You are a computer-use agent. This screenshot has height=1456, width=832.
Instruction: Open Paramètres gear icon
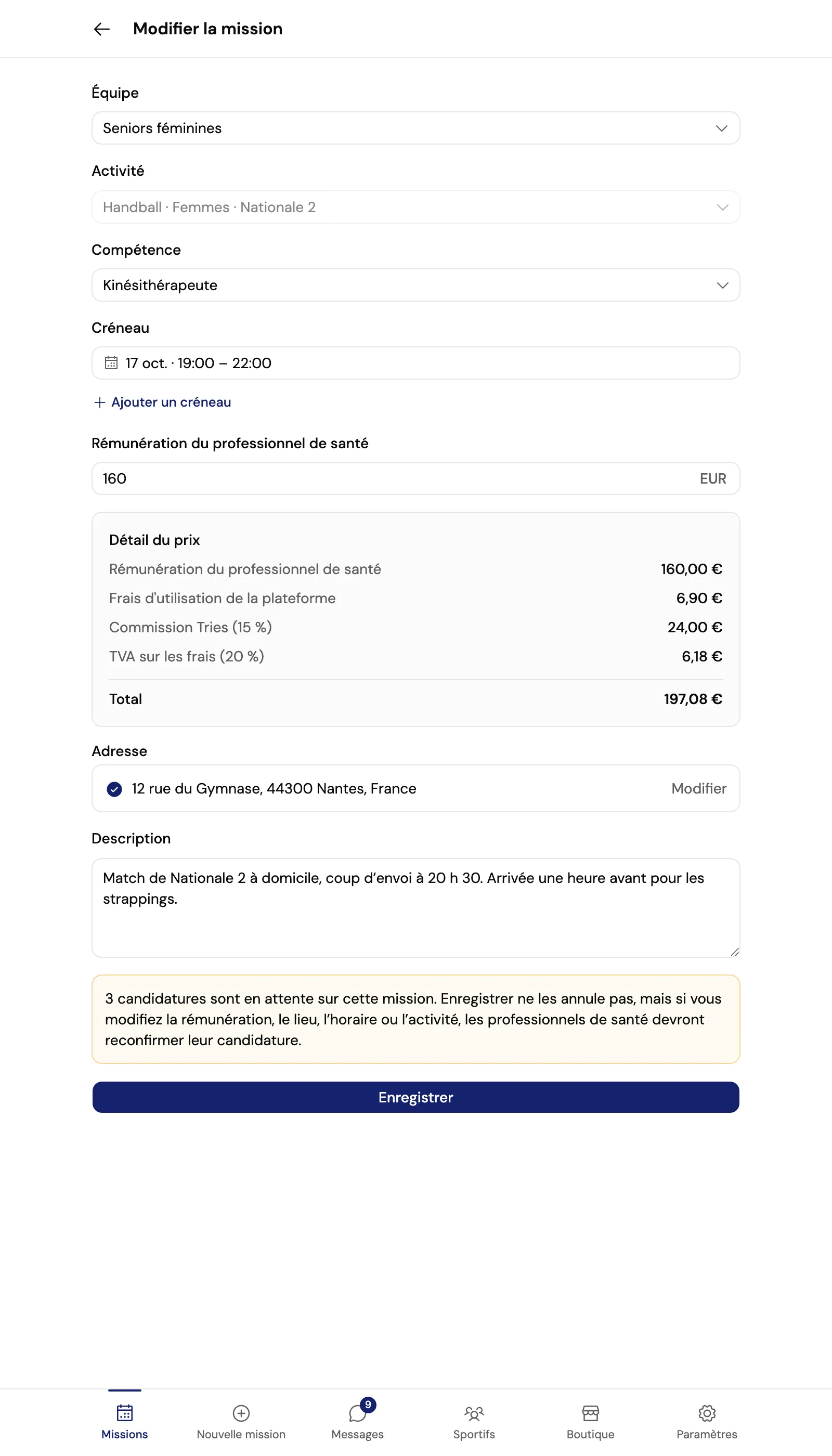pos(707,1412)
